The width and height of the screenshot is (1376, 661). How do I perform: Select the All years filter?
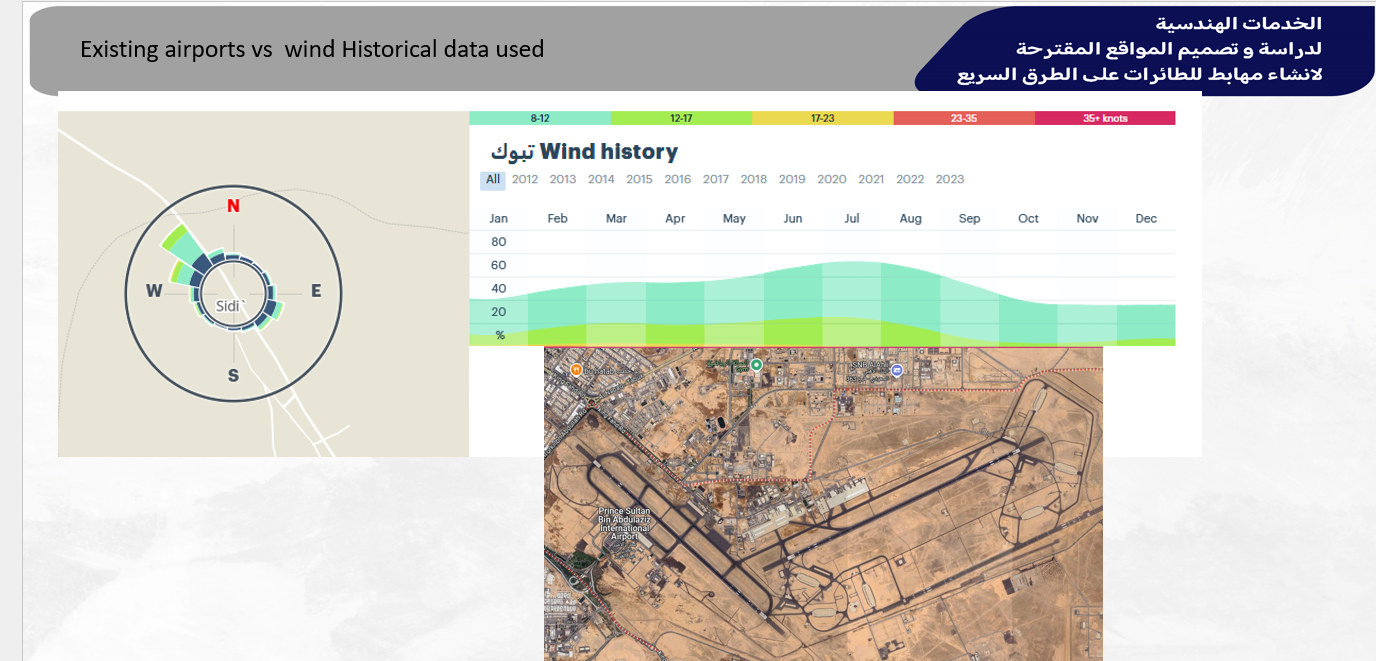point(492,180)
